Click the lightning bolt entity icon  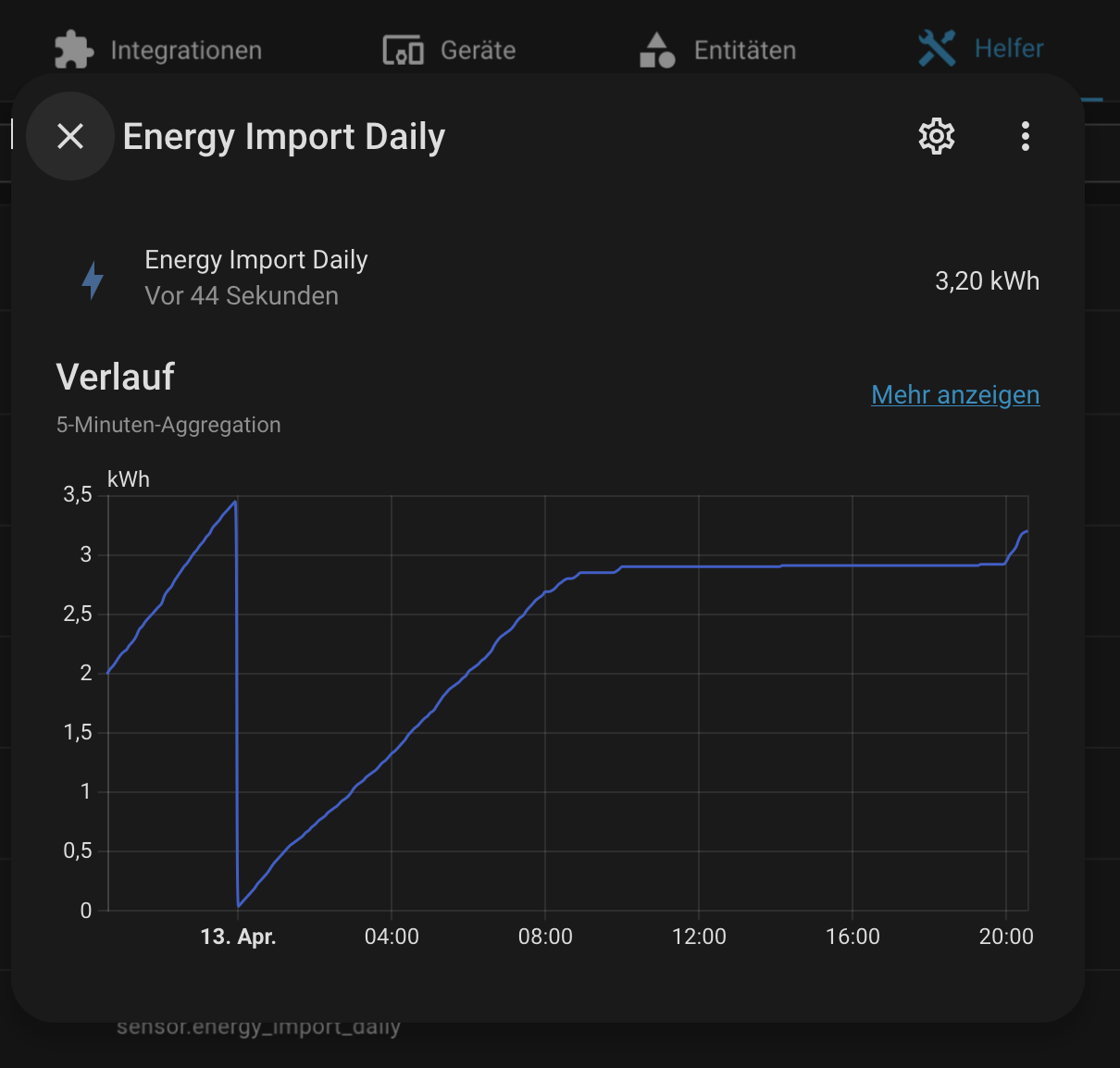click(x=93, y=280)
